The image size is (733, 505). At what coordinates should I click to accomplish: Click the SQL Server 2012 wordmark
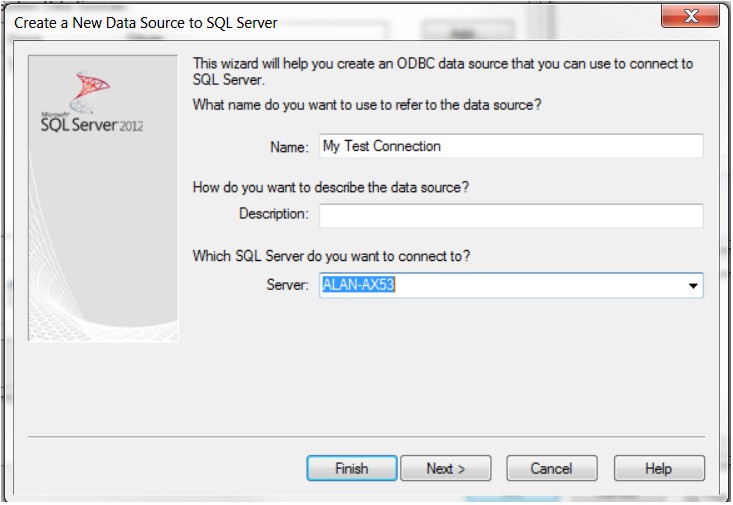coord(92,124)
